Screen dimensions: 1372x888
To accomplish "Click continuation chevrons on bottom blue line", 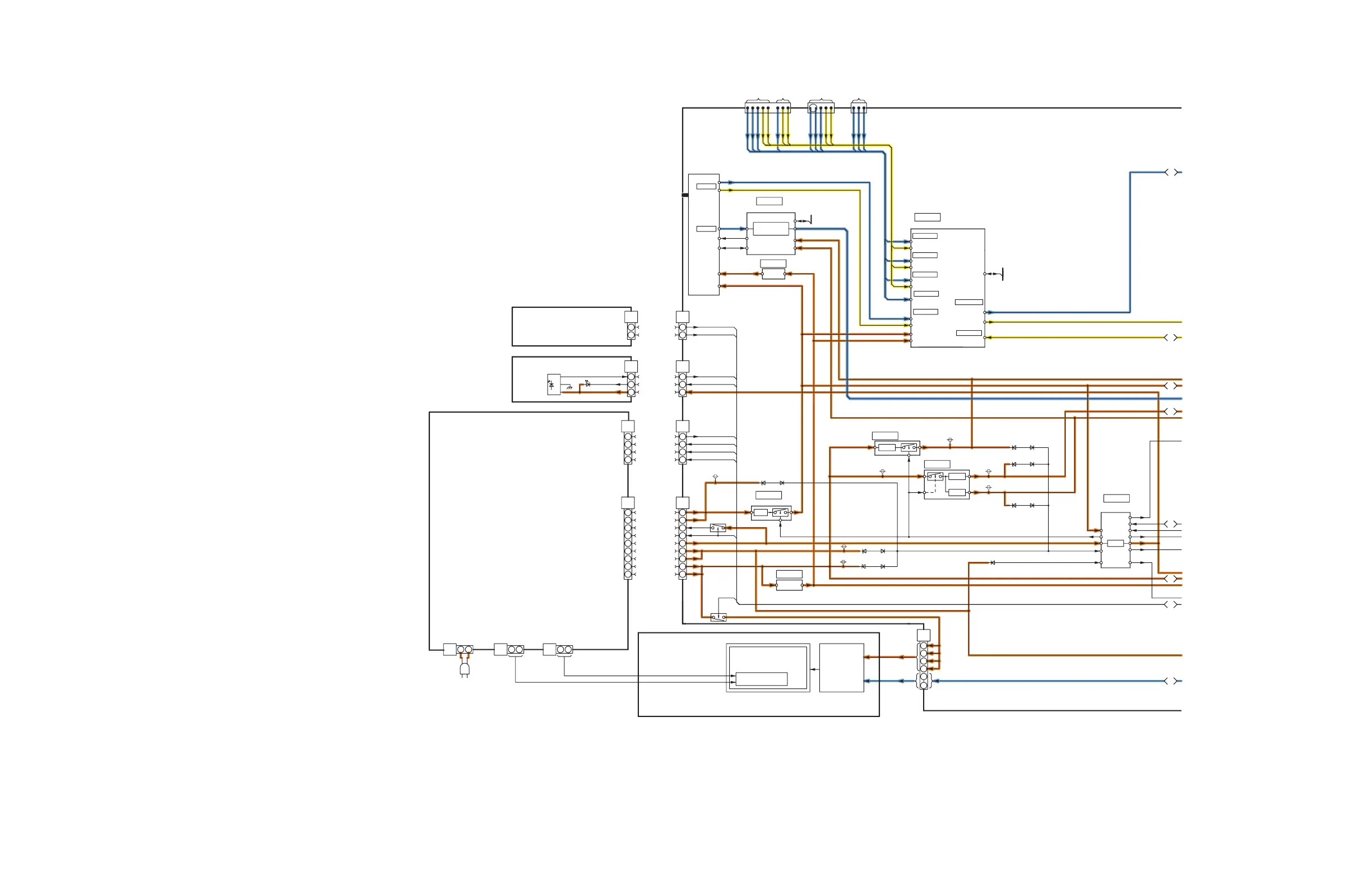I will pos(1171,682).
